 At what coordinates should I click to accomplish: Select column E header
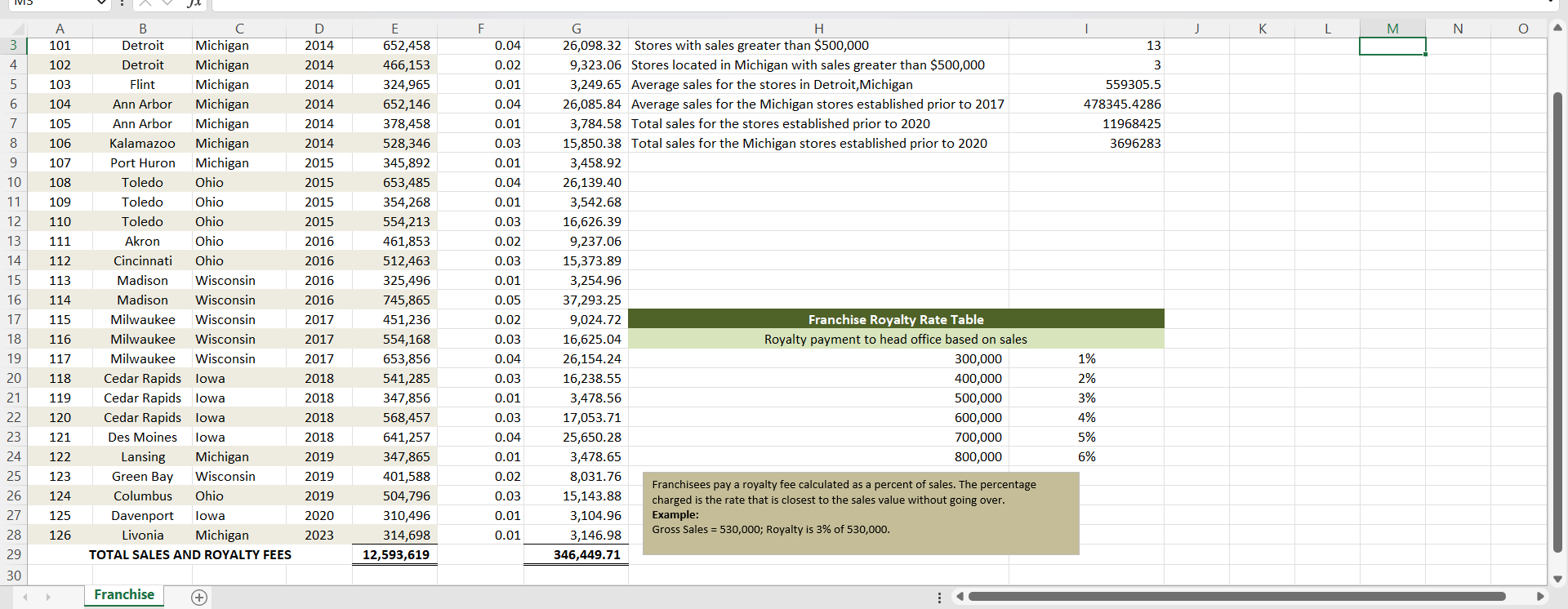click(394, 29)
